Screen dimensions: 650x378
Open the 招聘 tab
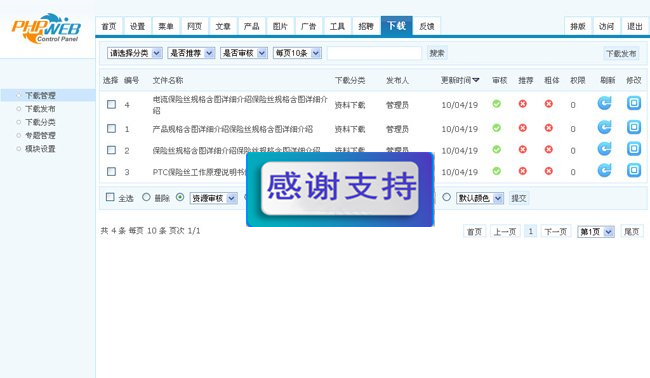coord(366,26)
